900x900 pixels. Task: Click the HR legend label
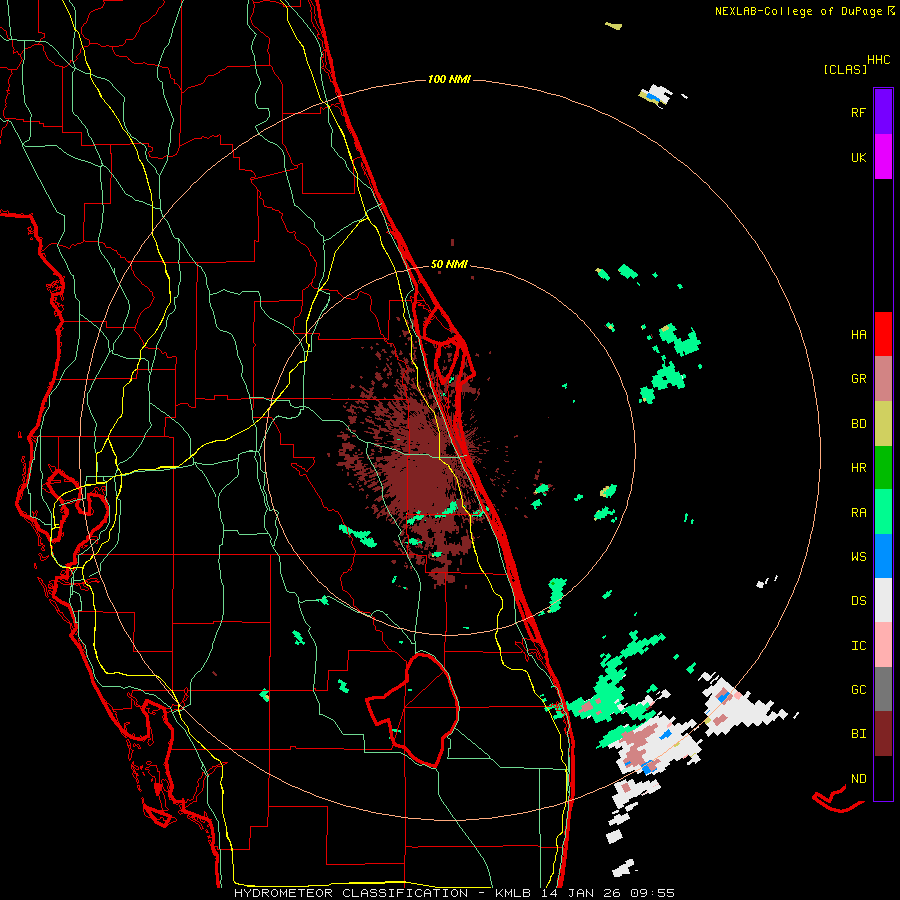(858, 468)
